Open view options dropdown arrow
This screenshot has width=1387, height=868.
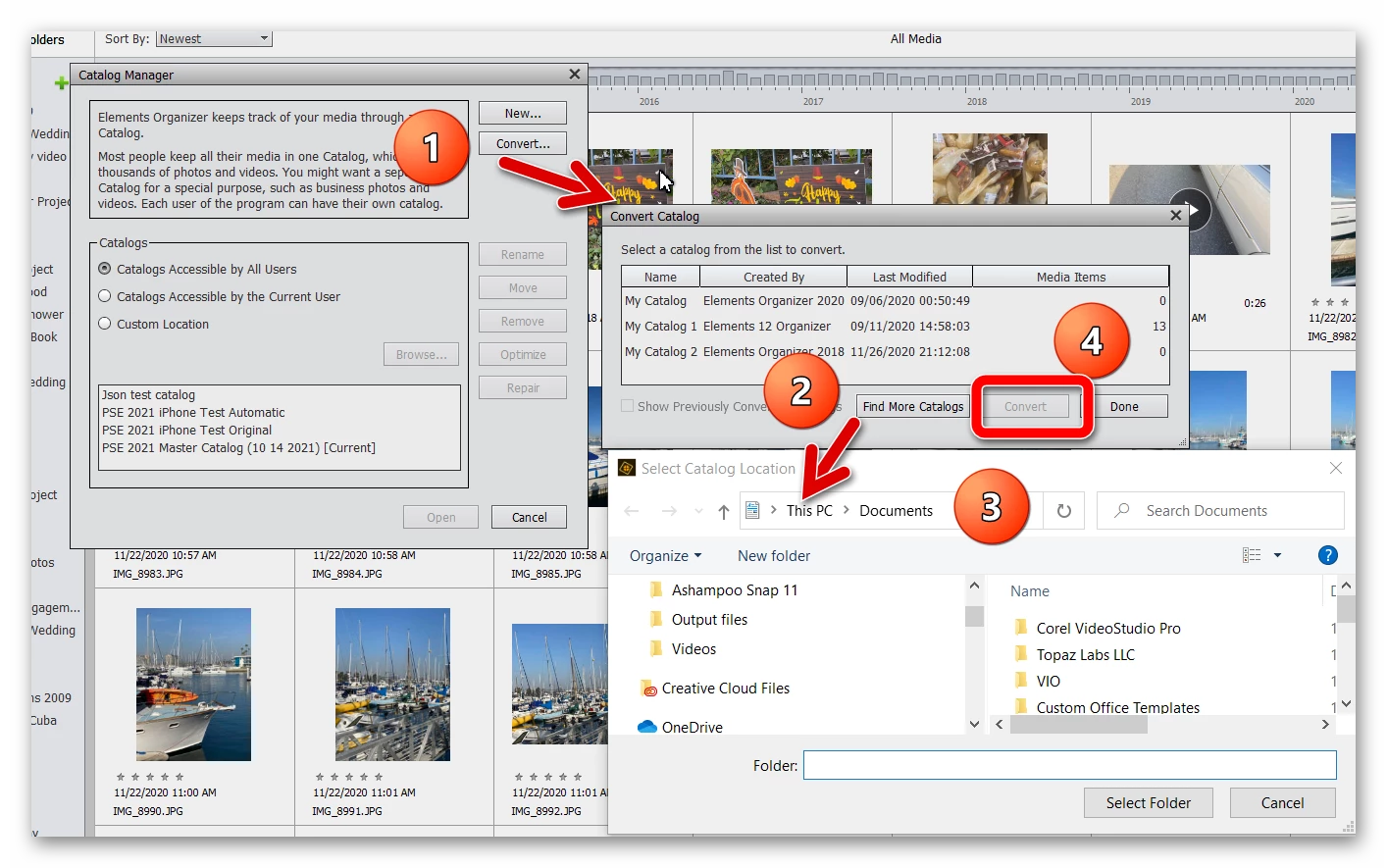click(x=1277, y=555)
